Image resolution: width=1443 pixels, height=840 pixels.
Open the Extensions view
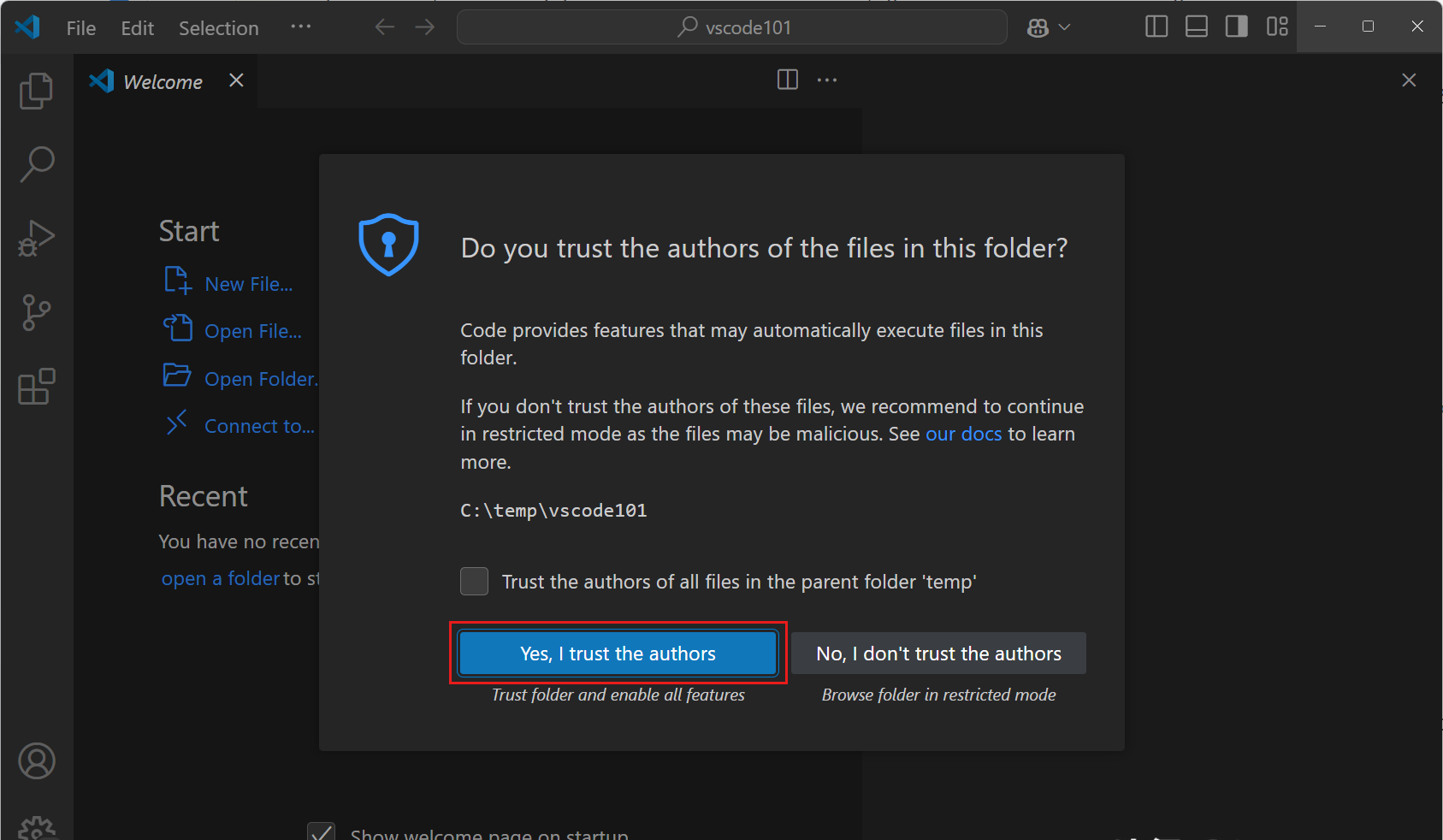click(x=36, y=387)
